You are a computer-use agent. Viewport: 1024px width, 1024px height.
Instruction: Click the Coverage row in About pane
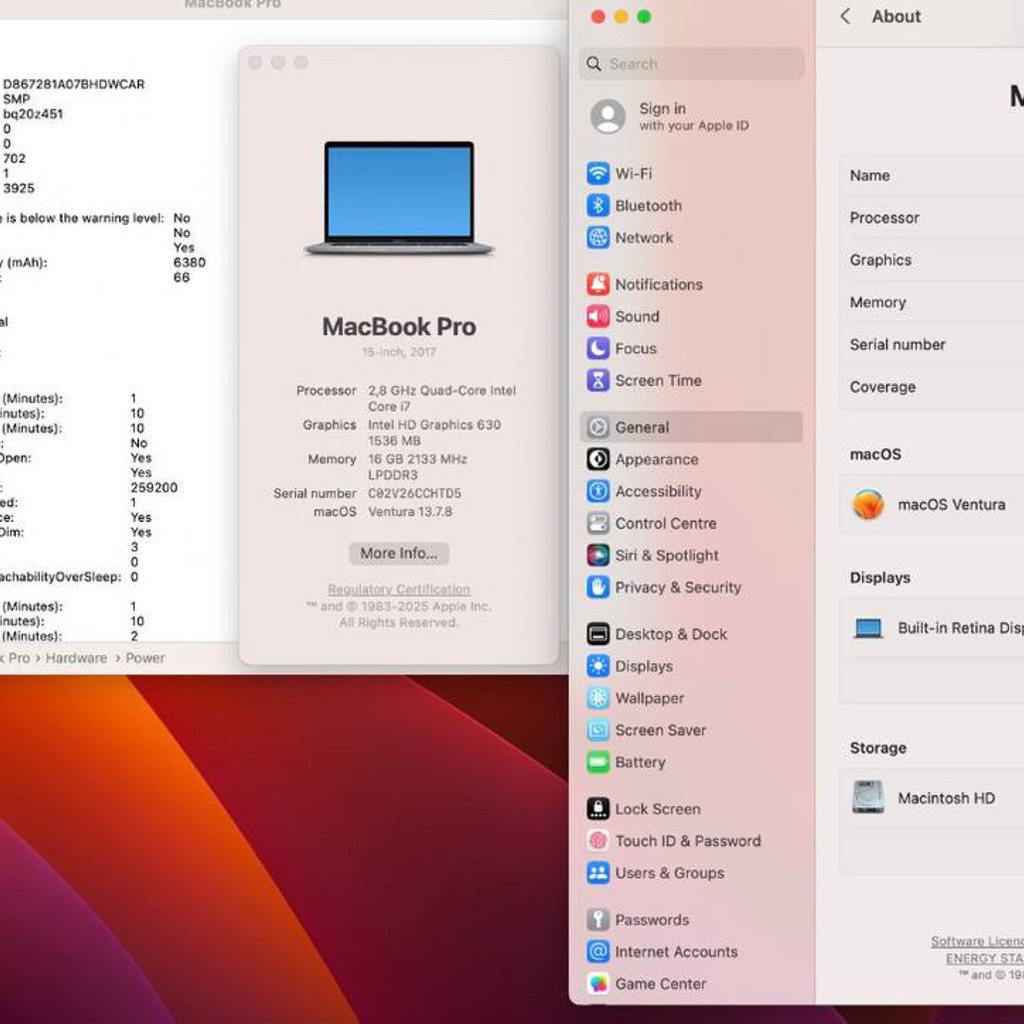coord(931,387)
